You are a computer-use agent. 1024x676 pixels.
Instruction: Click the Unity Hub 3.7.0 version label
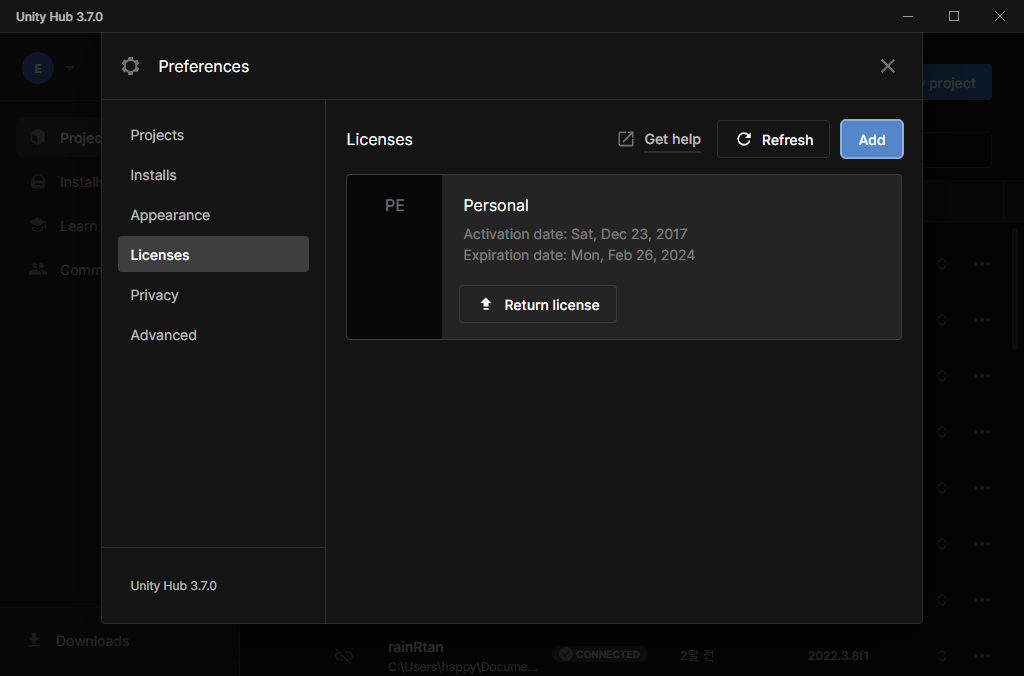click(173, 586)
